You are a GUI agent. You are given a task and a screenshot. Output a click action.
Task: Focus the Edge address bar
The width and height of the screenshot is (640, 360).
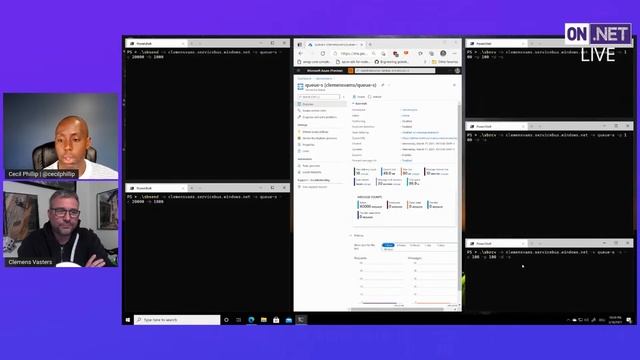tap(353, 53)
